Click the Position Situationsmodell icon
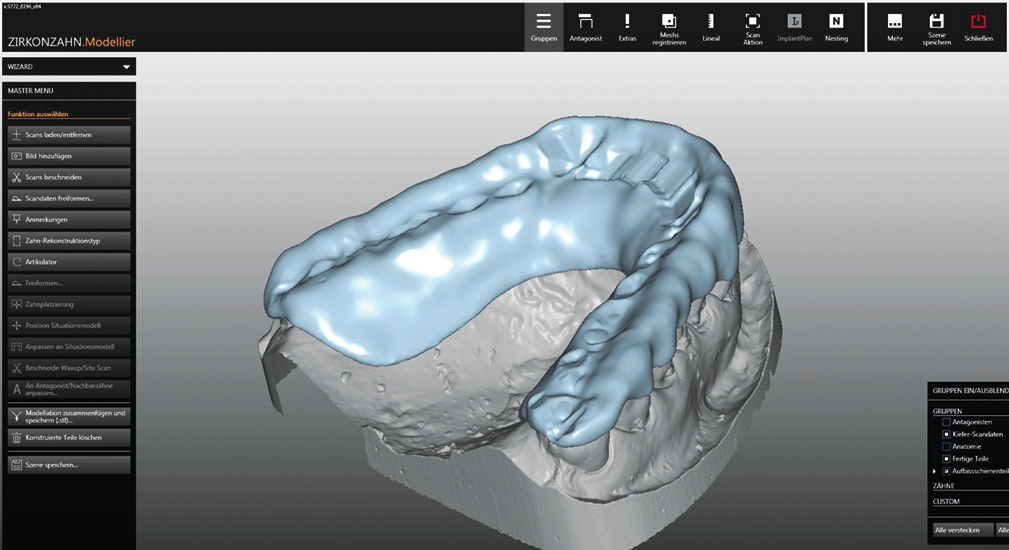Viewport: 1009px width, 550px height. [x=17, y=325]
